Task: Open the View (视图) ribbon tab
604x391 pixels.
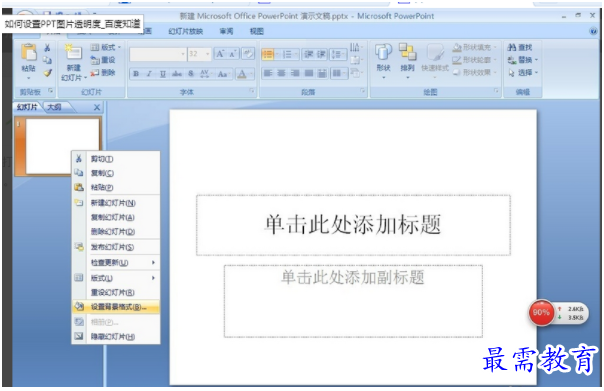Action: point(257,31)
